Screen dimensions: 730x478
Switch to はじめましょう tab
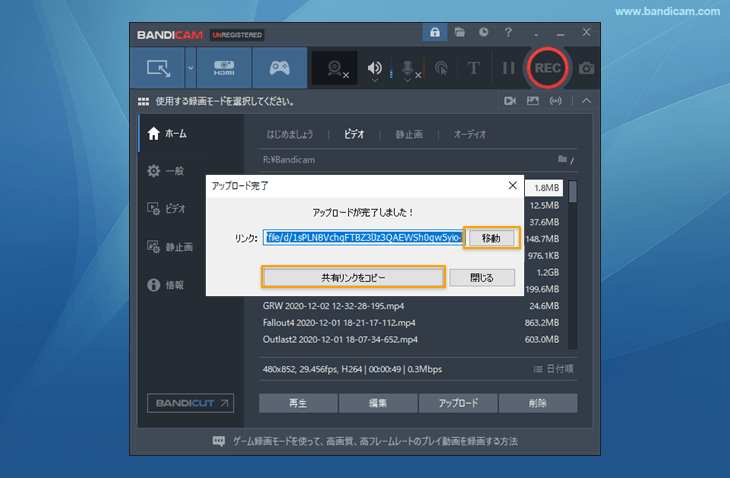click(x=290, y=135)
